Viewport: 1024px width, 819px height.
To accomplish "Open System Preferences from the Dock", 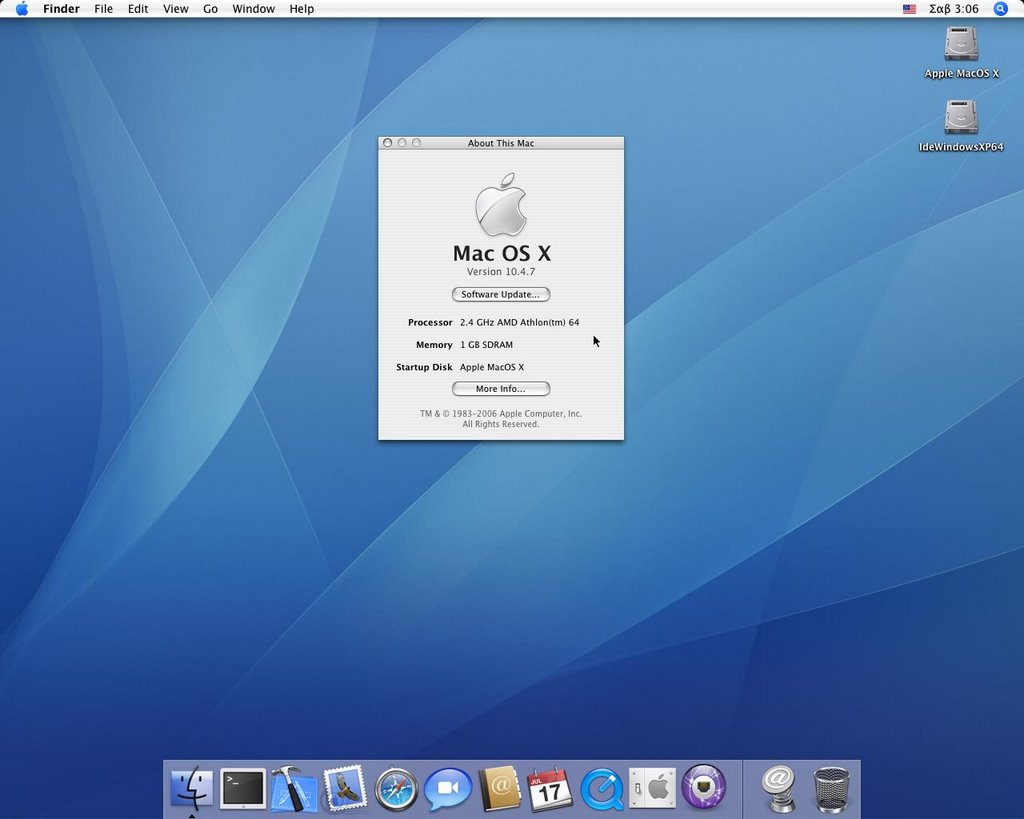I will (x=652, y=788).
